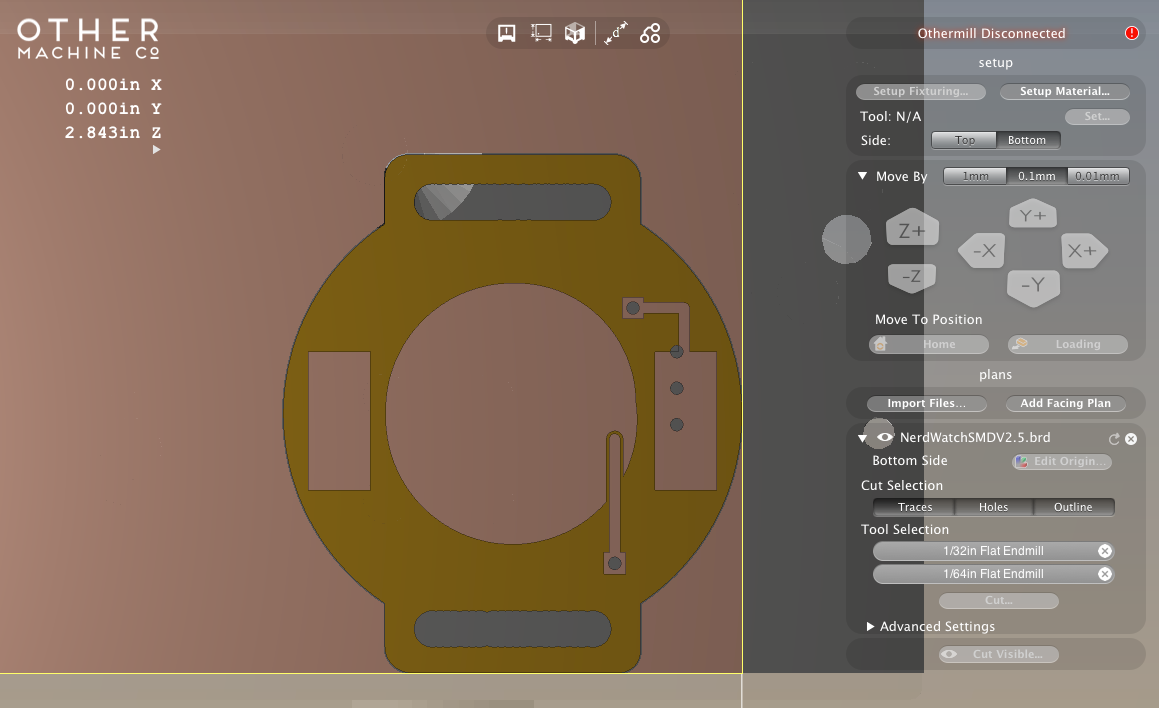The image size is (1159, 708).
Task: Toggle Outline cut selection
Action: coord(1073,507)
